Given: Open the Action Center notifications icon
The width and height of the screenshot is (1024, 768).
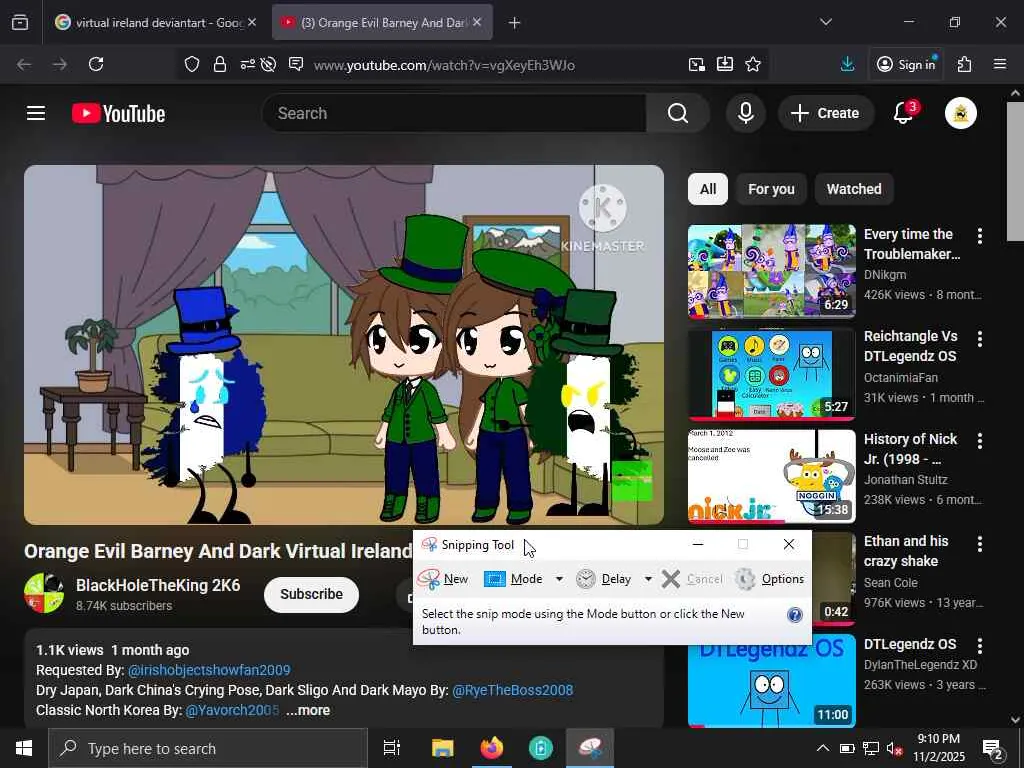Looking at the screenshot, I should click(x=993, y=748).
